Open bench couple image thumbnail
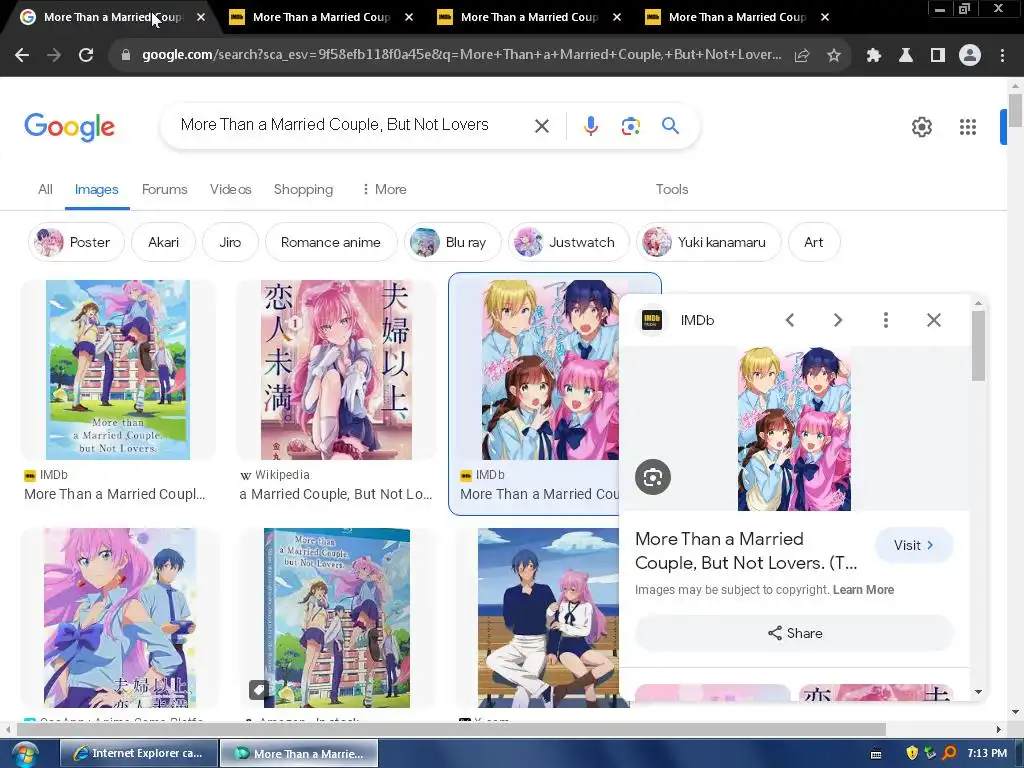Viewport: 1024px width, 768px height. pos(549,618)
